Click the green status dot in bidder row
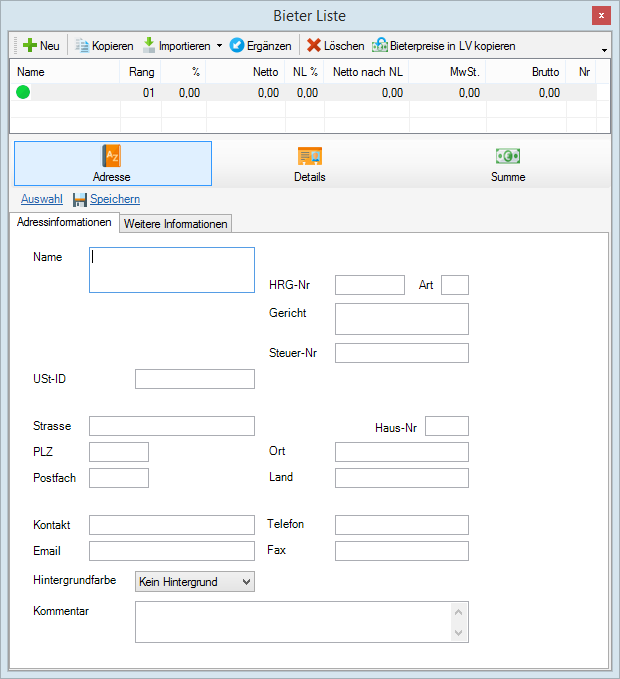This screenshot has height=679, width=620. tap(23, 92)
